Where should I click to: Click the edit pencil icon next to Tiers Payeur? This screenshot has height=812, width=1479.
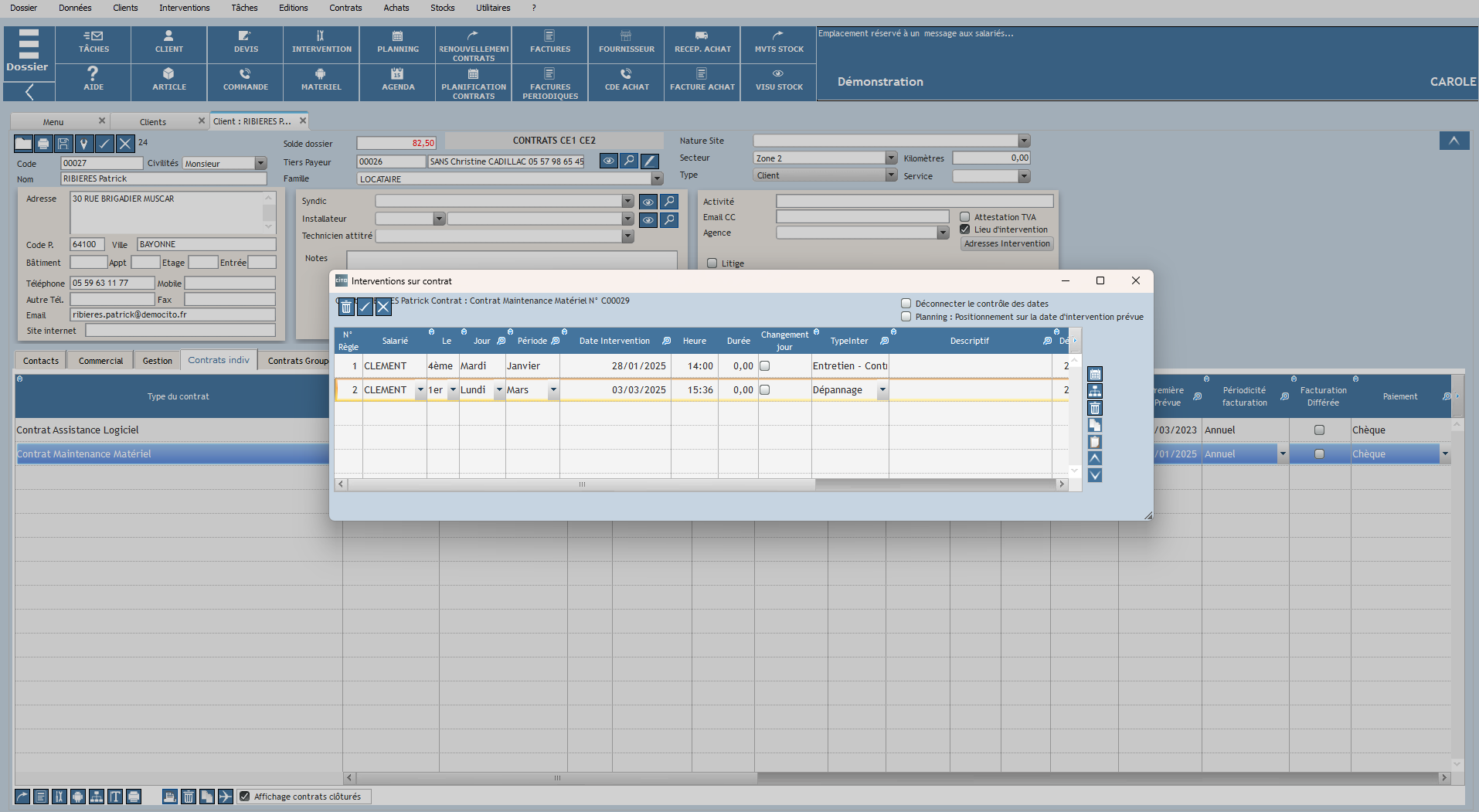pyautogui.click(x=650, y=161)
